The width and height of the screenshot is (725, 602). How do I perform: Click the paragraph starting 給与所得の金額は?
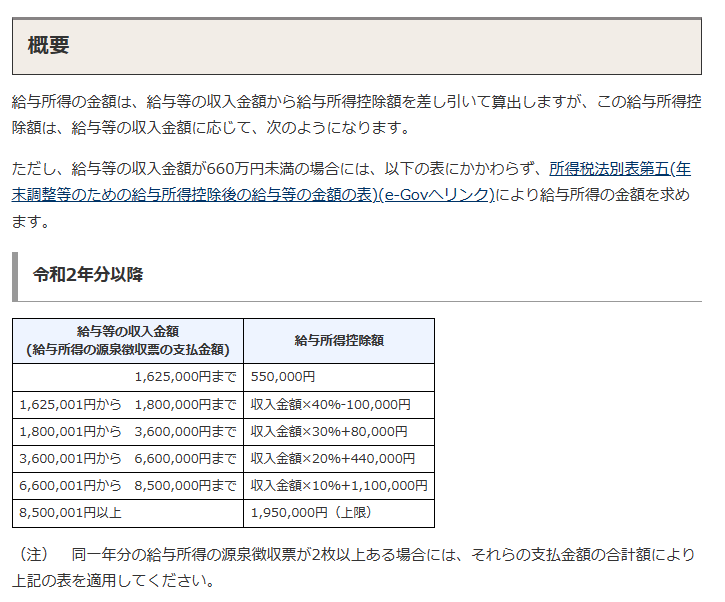[356, 114]
